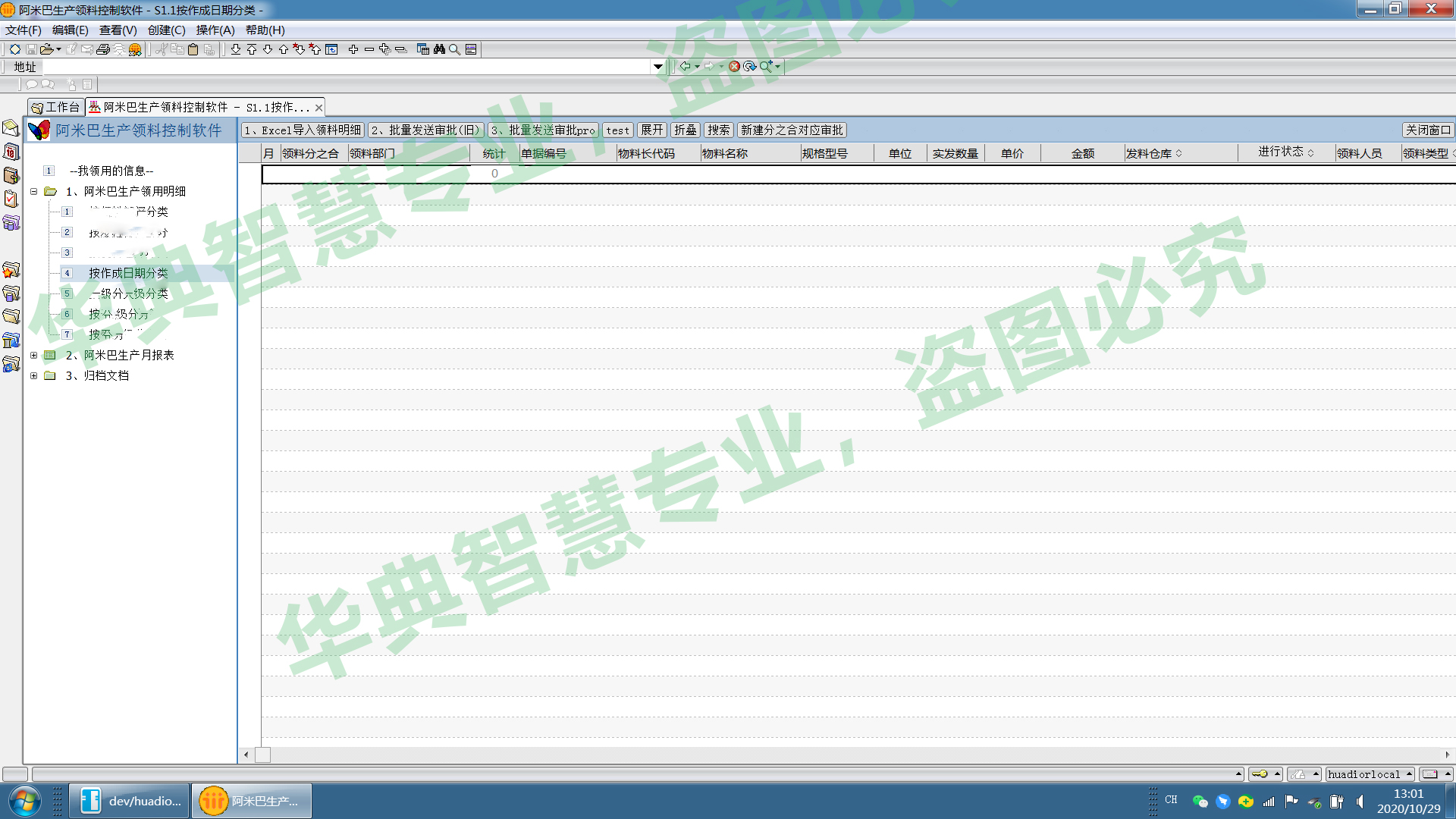Click the 批量发送审批(旧) button
Viewport: 1456px width, 819px height.
[426, 130]
